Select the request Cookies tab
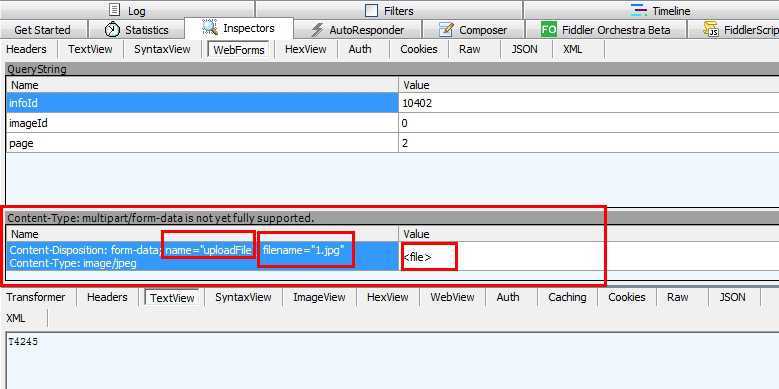The image size is (779, 389). [419, 49]
